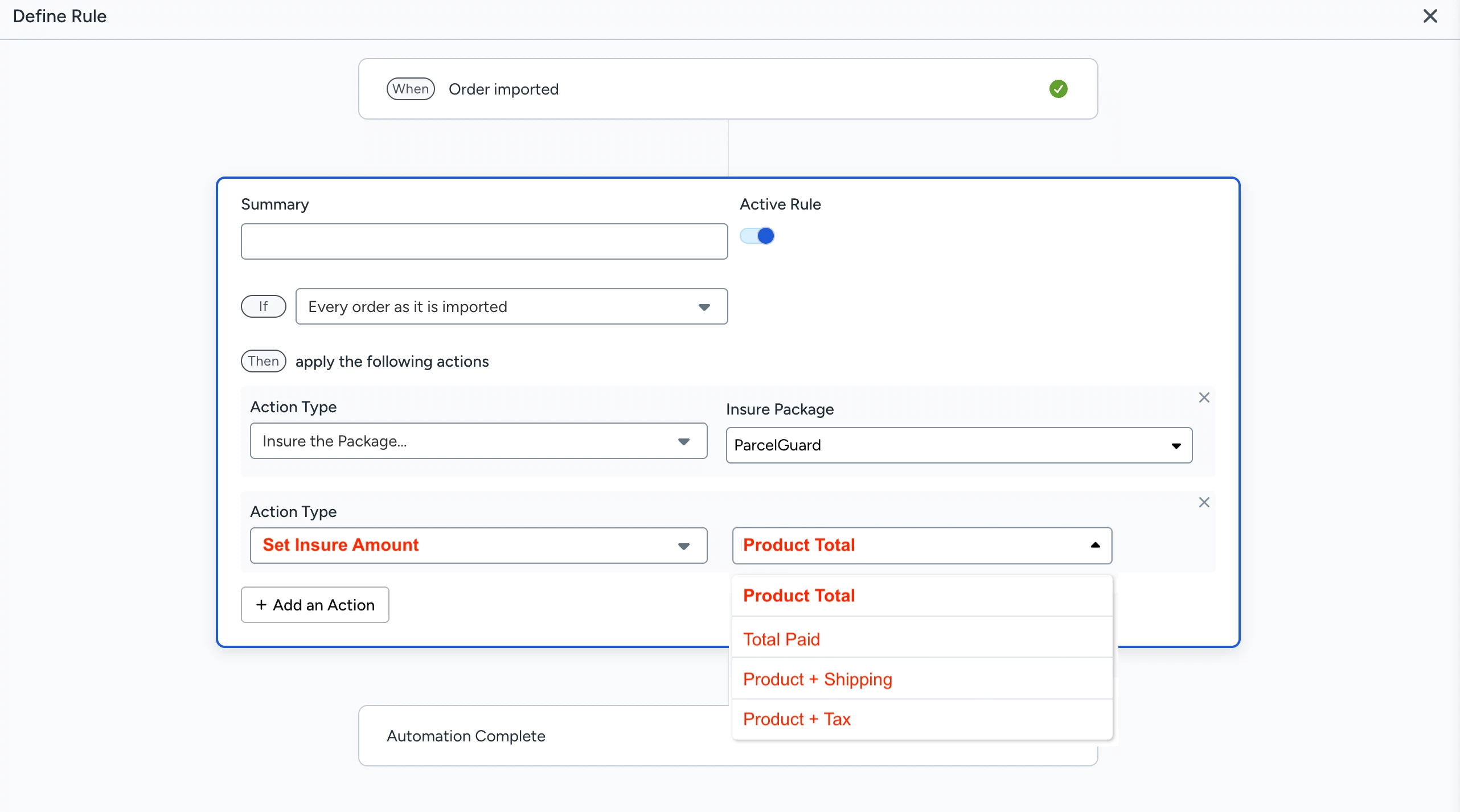Close the Define Rule dialog
The height and width of the screenshot is (812, 1460).
pos(1430,16)
